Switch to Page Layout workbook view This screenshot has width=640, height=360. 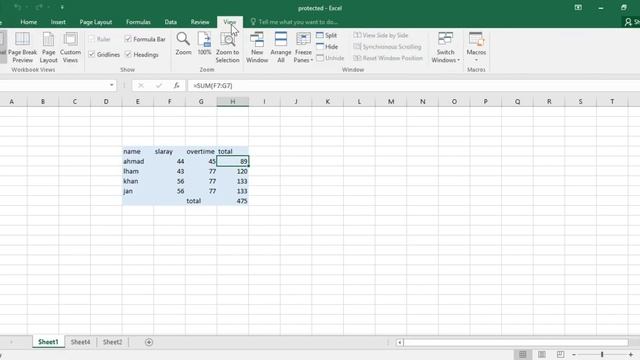pyautogui.click(x=48, y=47)
